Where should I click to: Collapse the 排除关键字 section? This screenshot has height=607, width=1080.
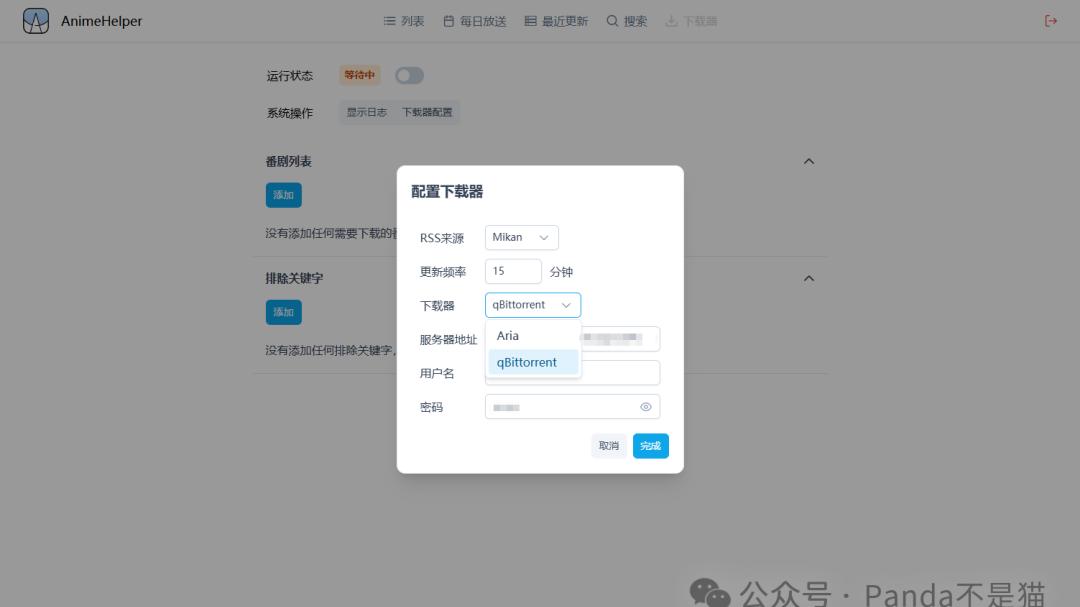(808, 277)
